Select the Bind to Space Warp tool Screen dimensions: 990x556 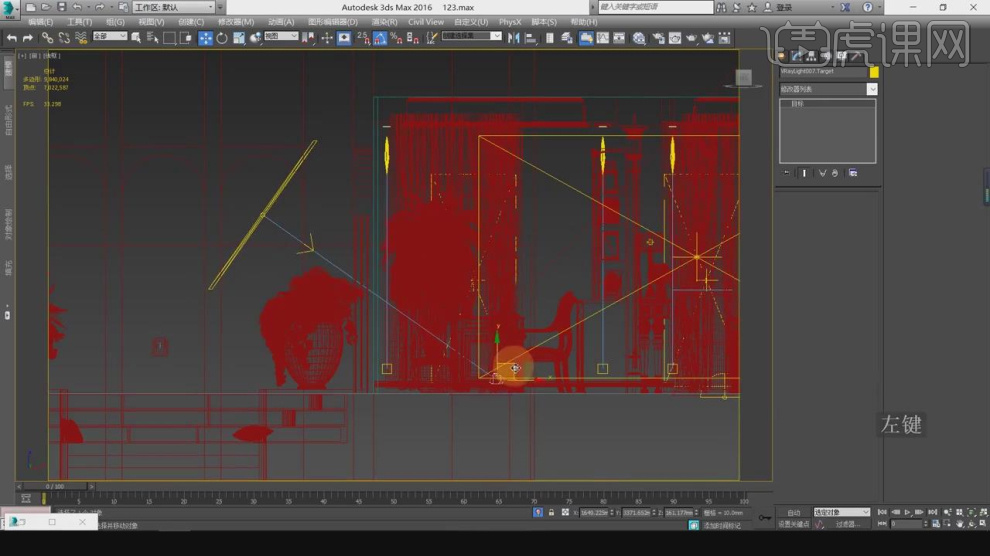(x=81, y=38)
